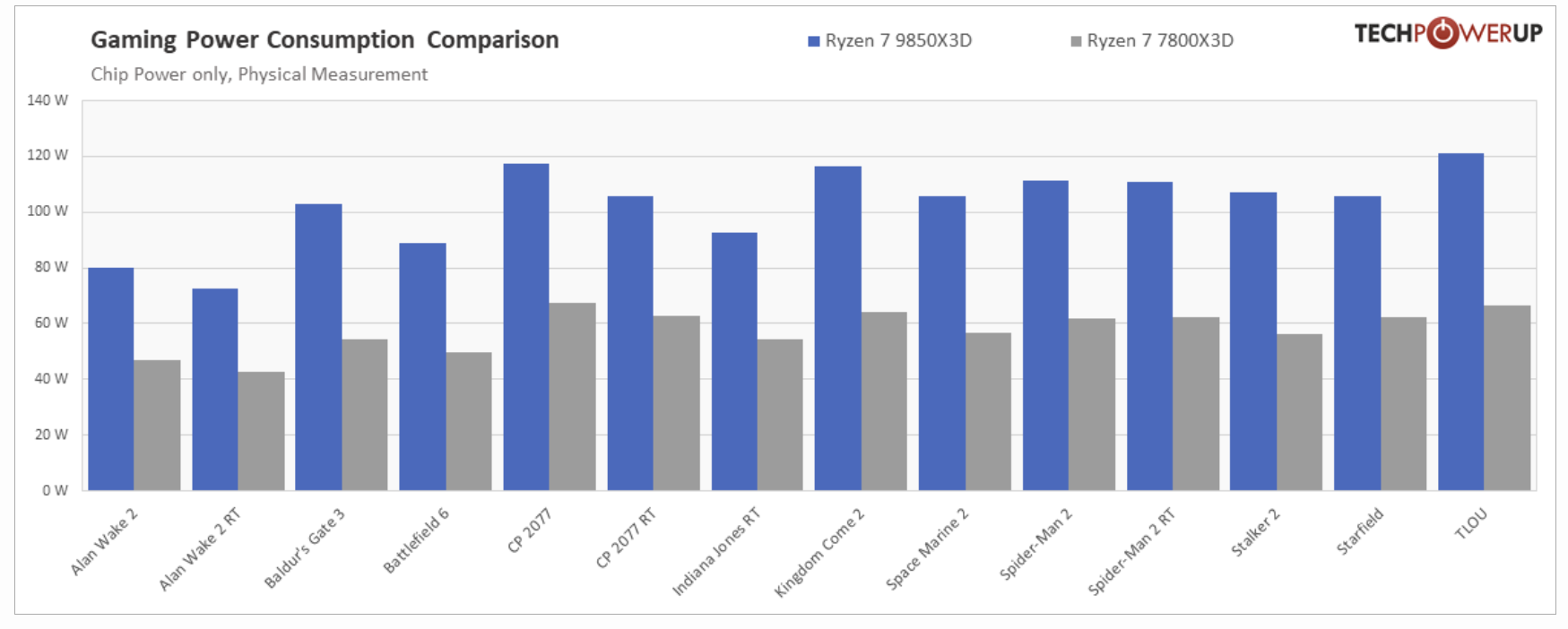Select the gray 7800X3D bar for Alan Wake 2
This screenshot has width=1568, height=629.
click(158, 426)
